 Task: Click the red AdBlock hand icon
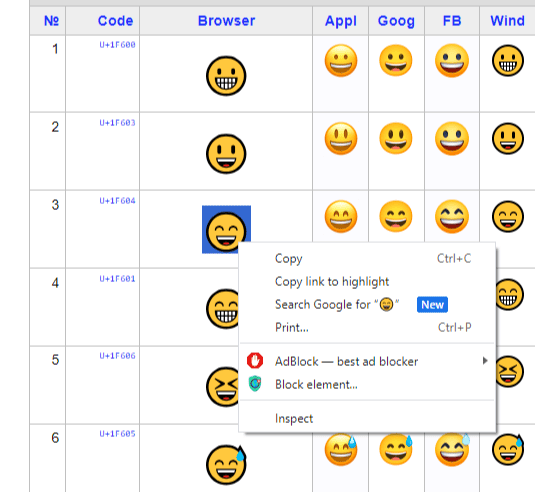tap(255, 361)
